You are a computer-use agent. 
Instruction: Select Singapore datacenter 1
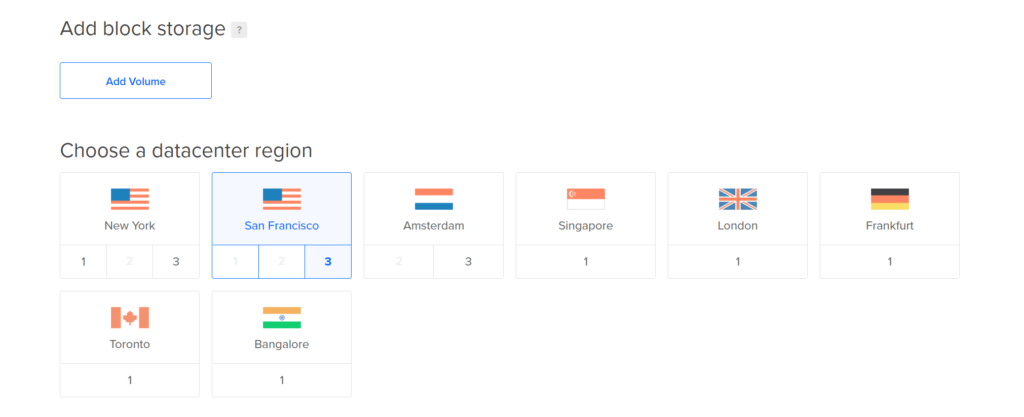tap(586, 262)
